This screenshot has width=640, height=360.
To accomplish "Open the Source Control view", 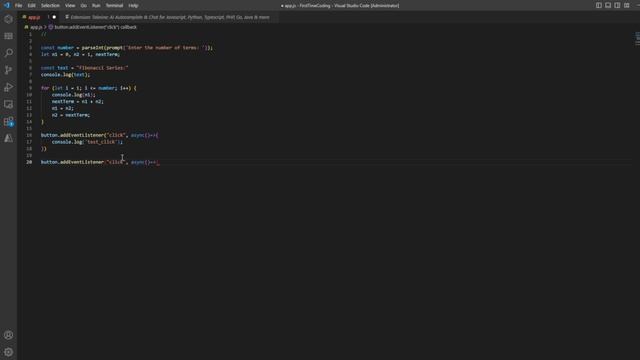I will (8, 70).
